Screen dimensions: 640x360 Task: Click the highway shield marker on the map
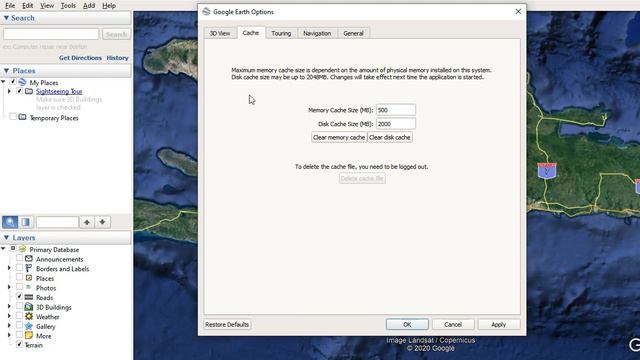click(547, 171)
